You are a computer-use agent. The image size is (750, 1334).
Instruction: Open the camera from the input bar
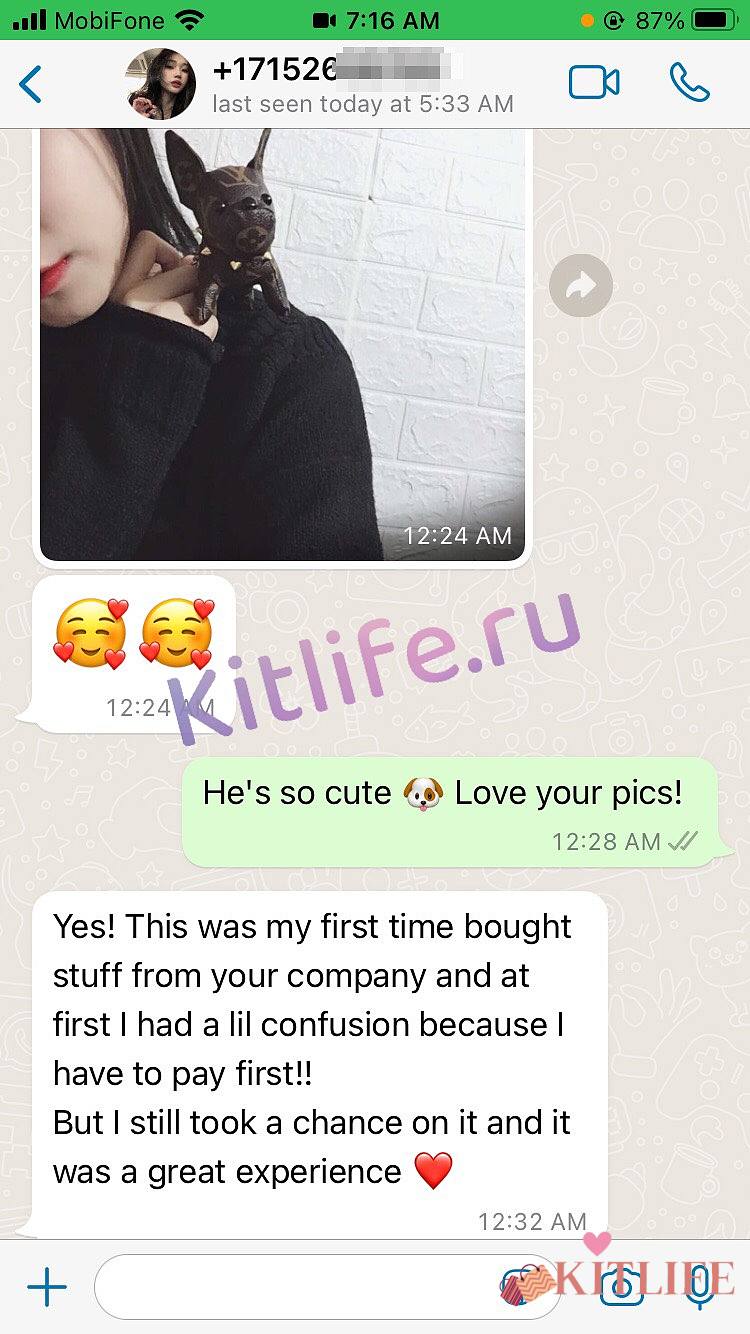[621, 1287]
